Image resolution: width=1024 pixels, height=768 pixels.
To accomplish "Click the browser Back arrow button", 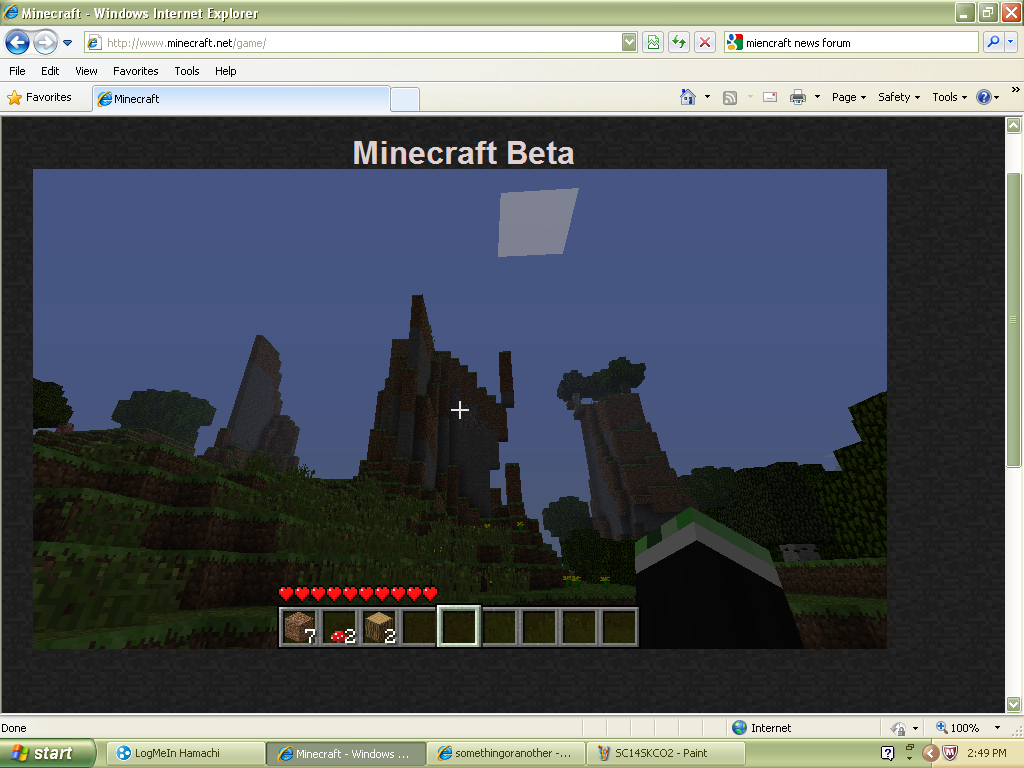I will pos(18,43).
